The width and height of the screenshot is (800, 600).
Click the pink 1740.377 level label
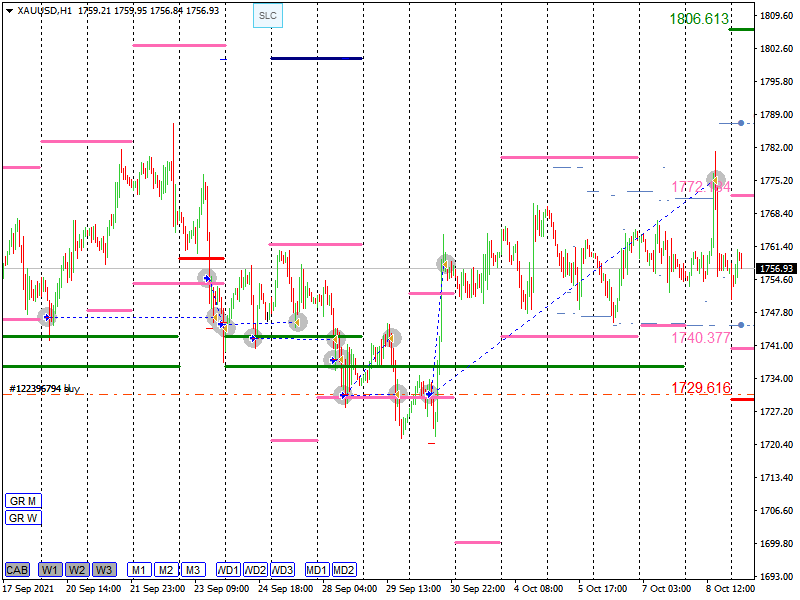tap(701, 338)
